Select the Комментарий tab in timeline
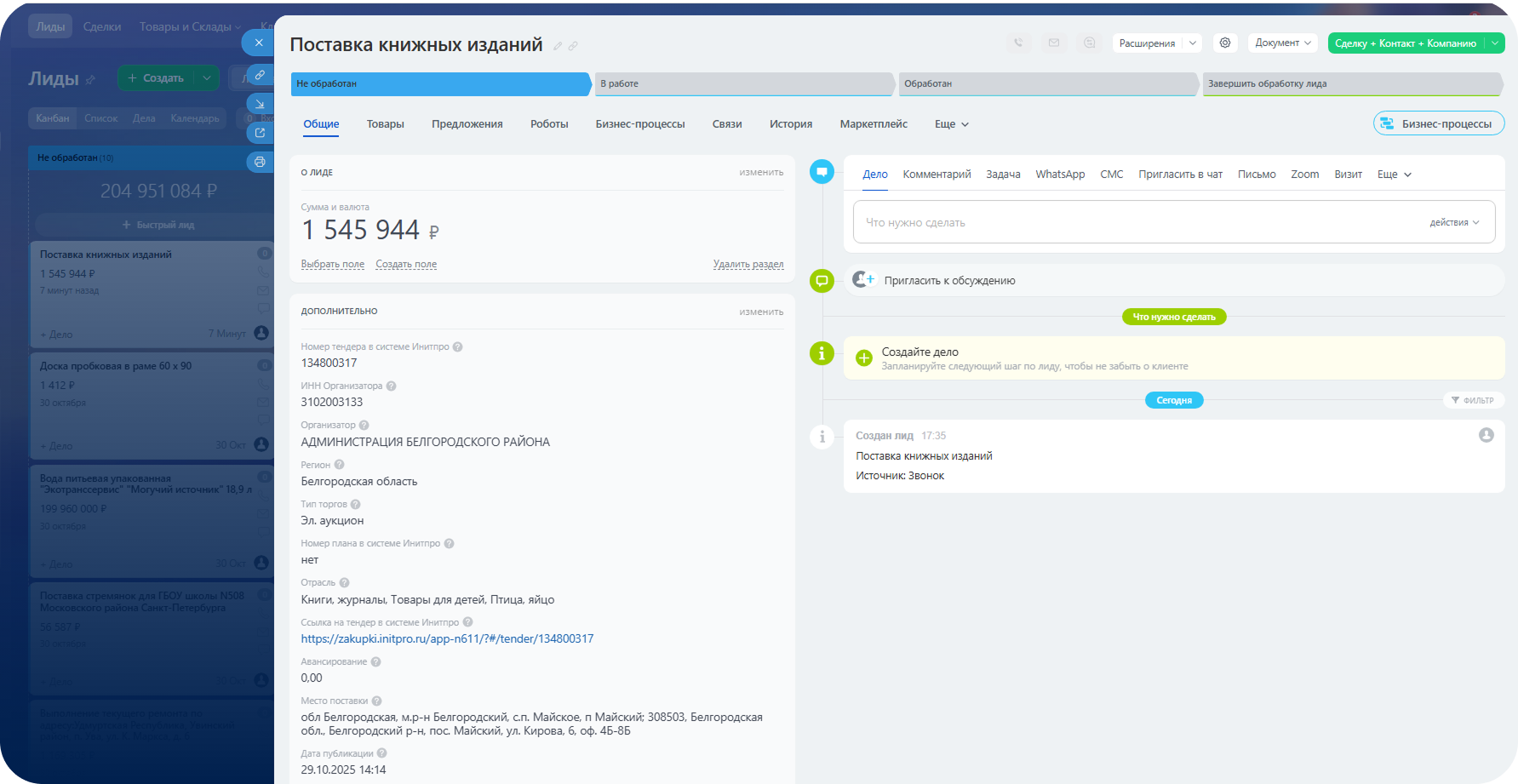The image size is (1518, 784). (937, 175)
